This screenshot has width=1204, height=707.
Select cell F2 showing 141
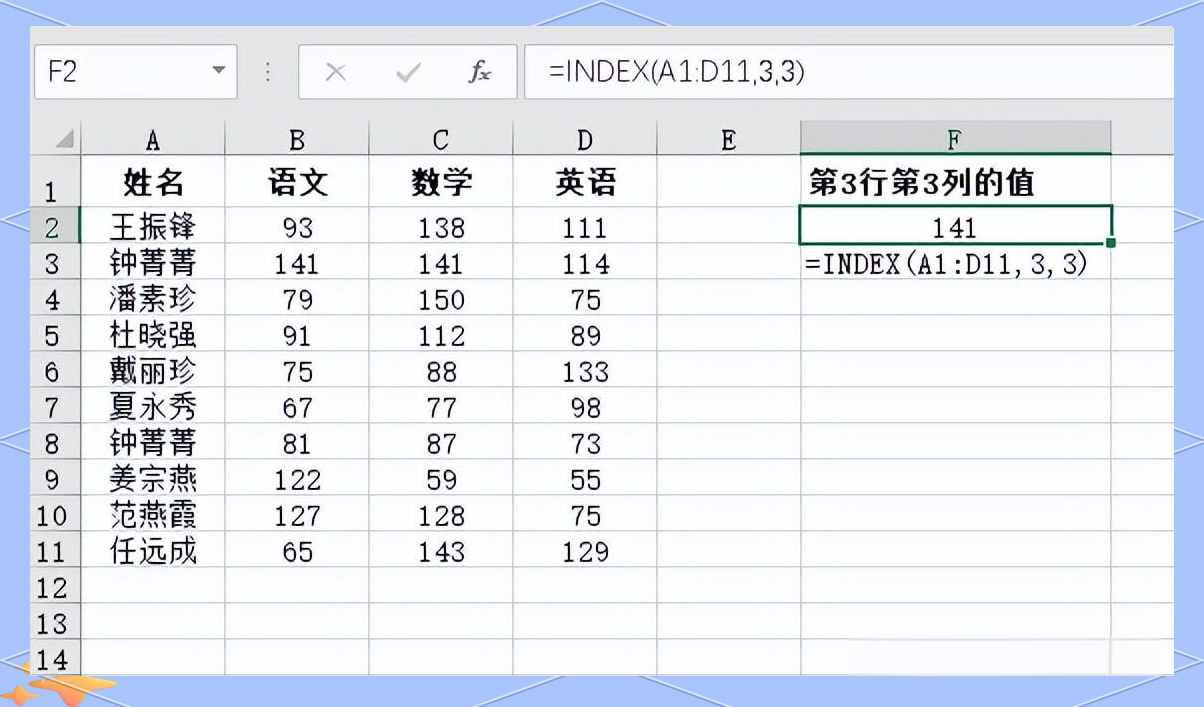[x=955, y=226]
